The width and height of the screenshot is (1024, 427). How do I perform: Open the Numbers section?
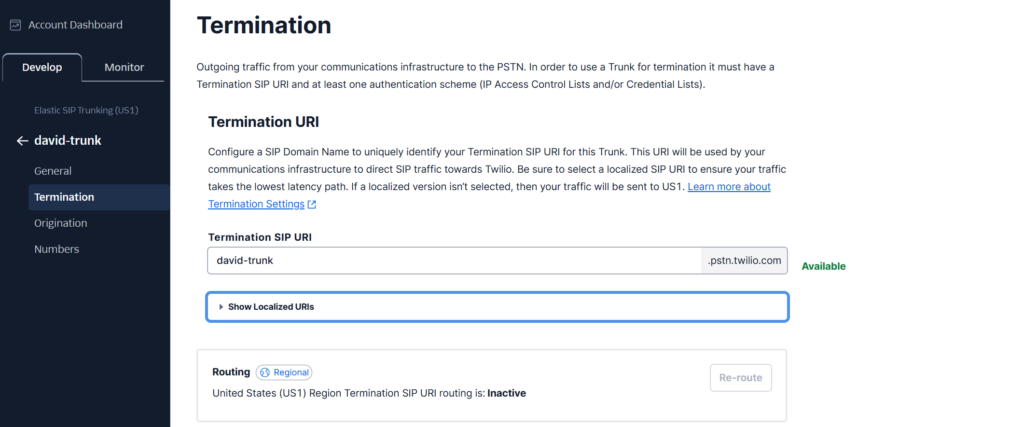(57, 249)
